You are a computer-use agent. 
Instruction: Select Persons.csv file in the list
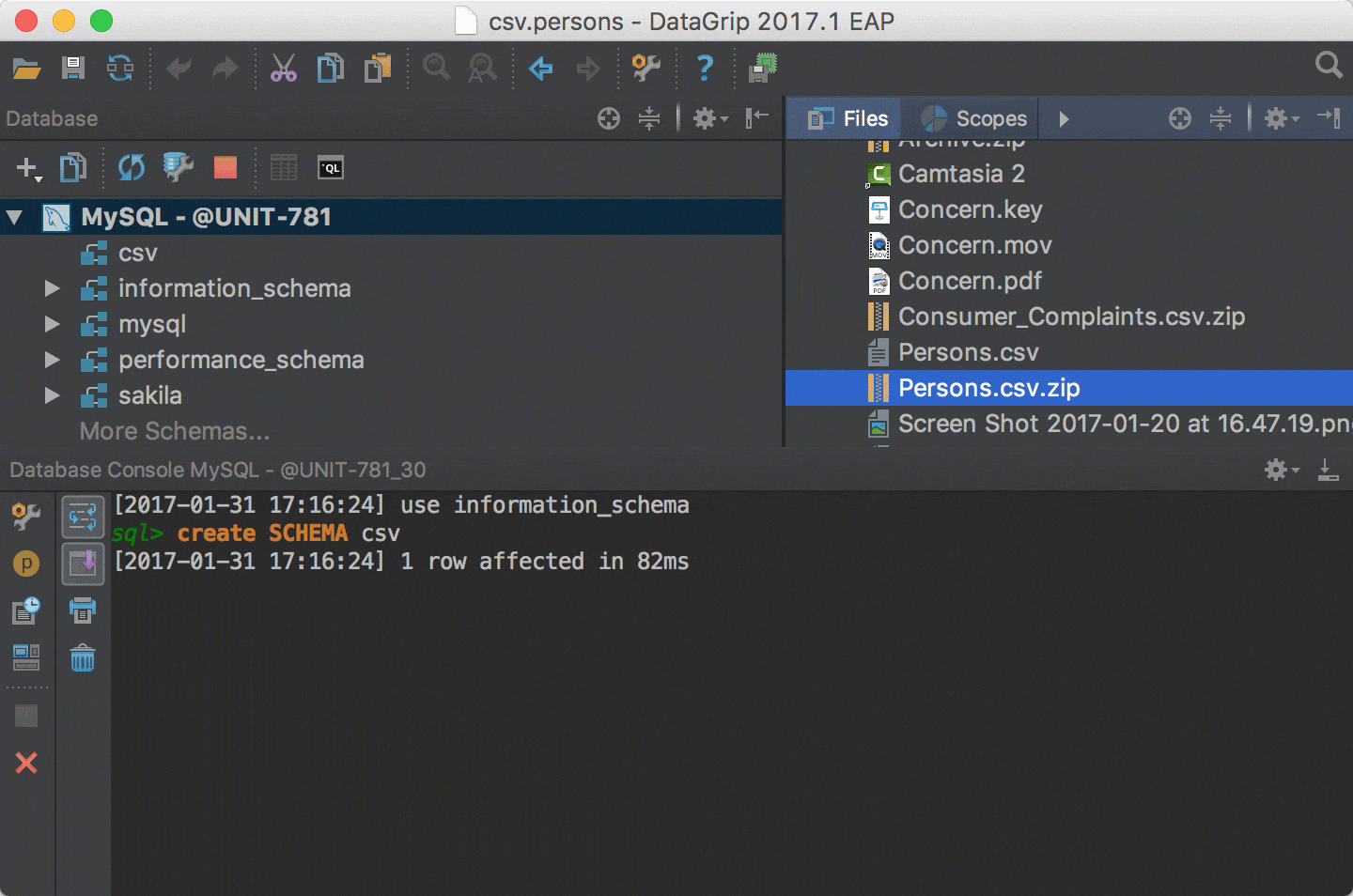pyautogui.click(x=968, y=352)
